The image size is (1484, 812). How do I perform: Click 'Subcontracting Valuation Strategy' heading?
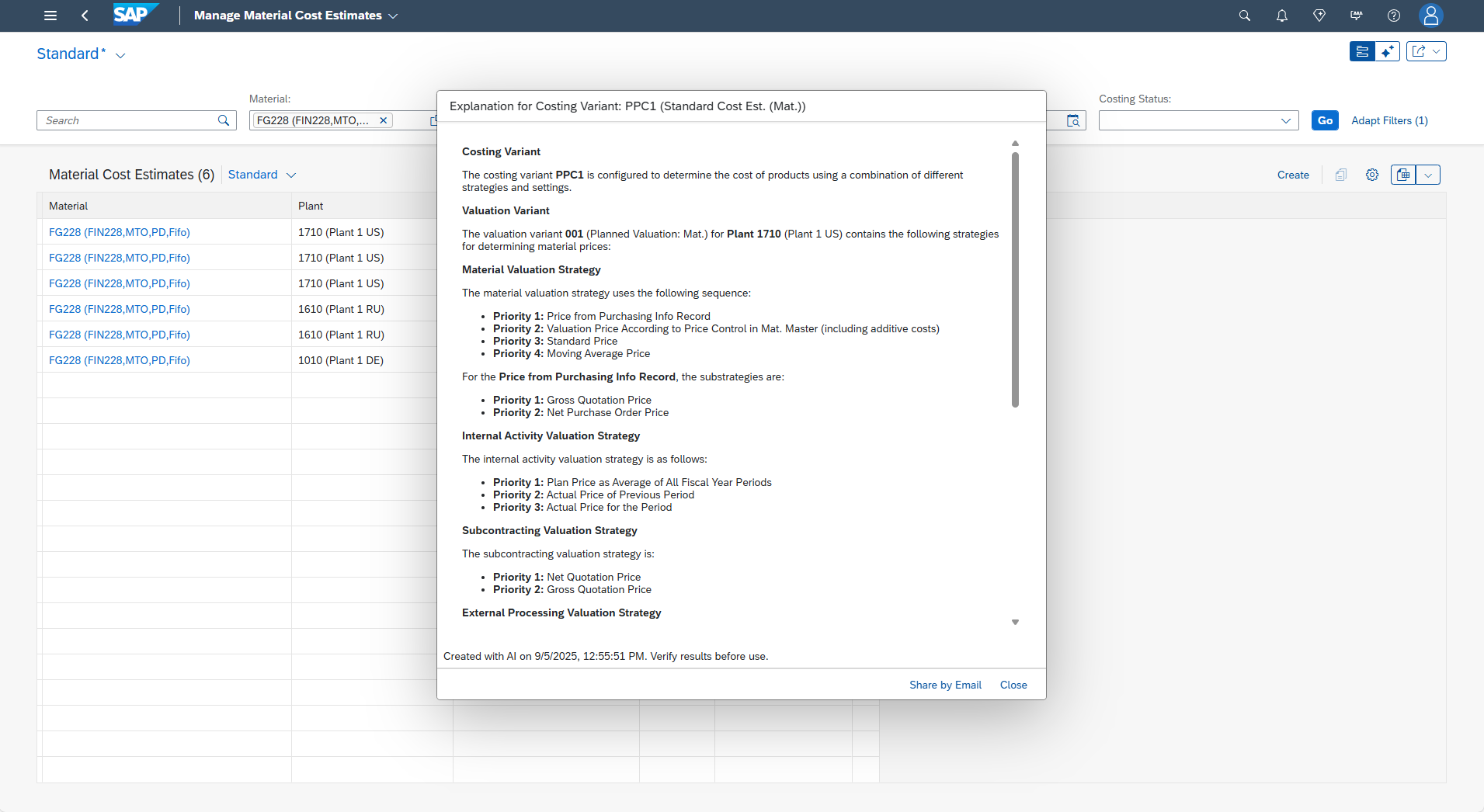click(x=549, y=530)
